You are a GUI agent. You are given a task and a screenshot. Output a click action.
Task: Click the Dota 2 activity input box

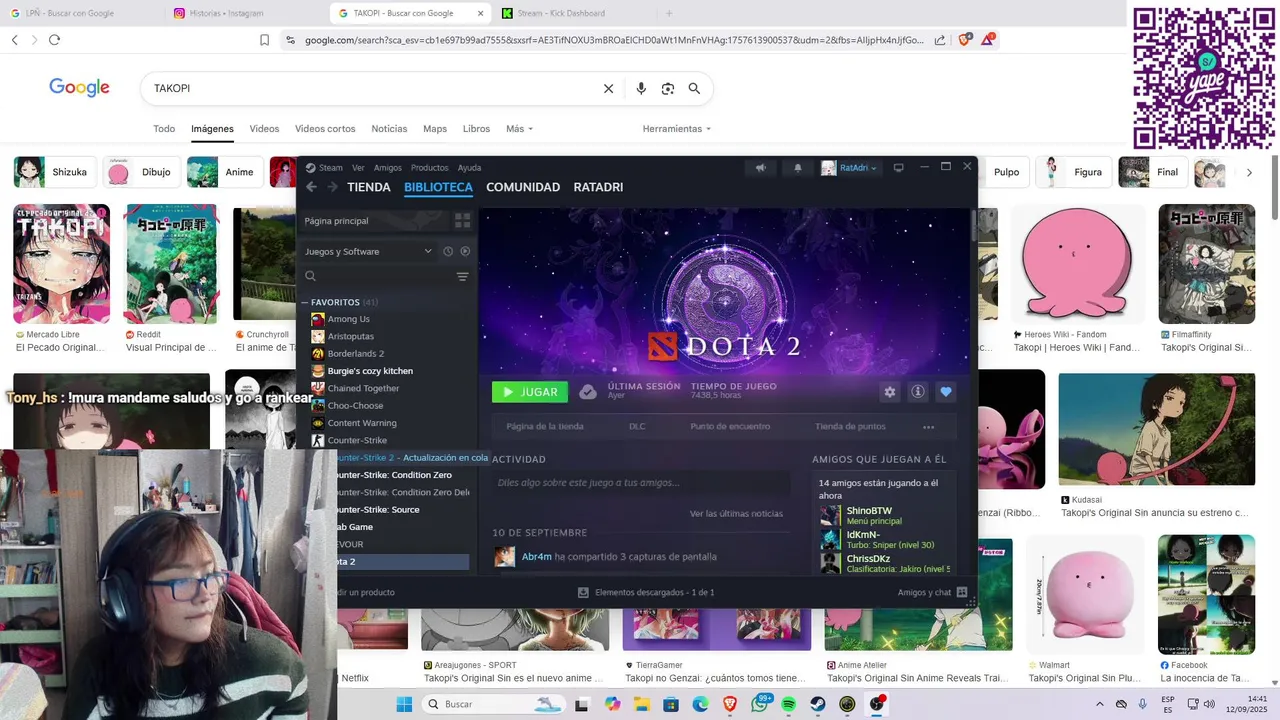[x=641, y=483]
